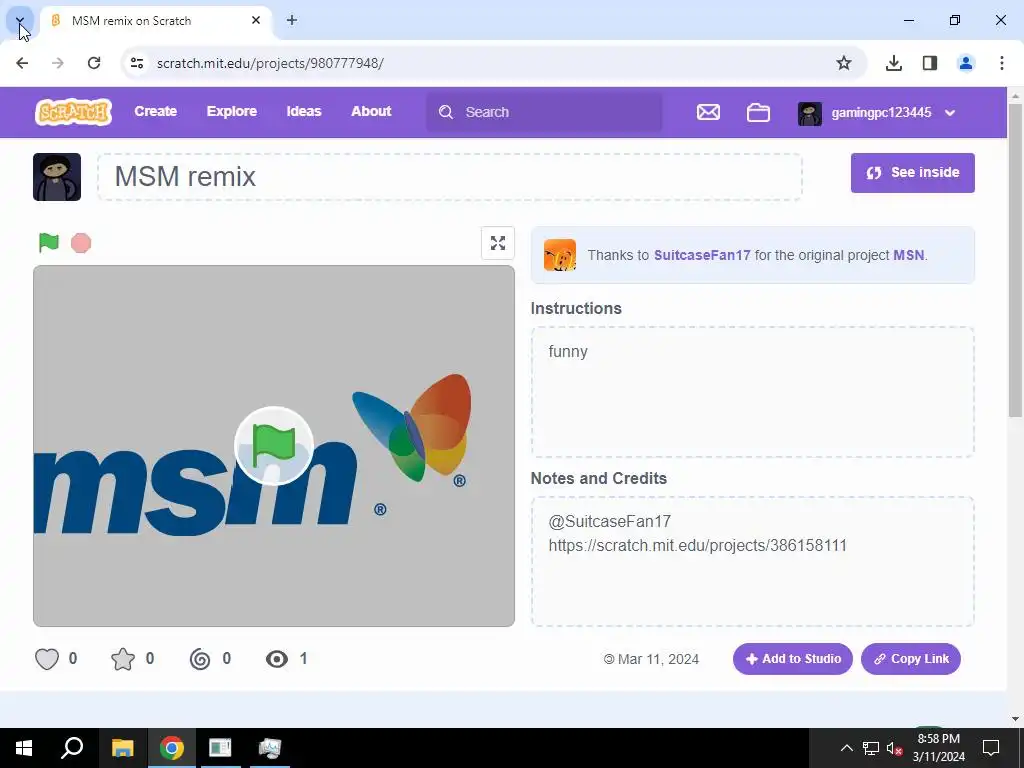
Task: Click the See inside button
Action: point(912,172)
